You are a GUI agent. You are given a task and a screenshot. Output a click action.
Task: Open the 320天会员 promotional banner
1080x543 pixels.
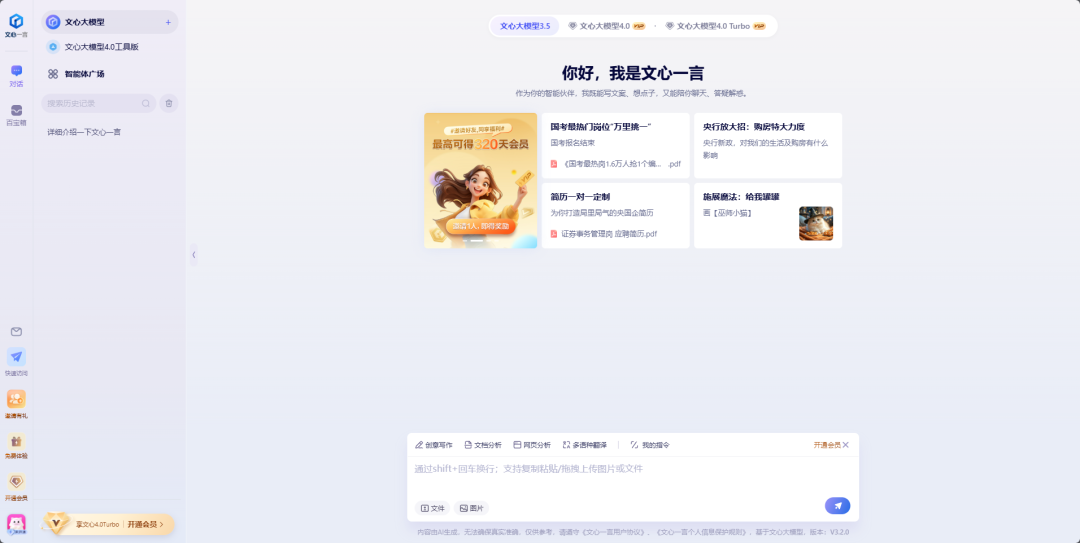tap(481, 181)
